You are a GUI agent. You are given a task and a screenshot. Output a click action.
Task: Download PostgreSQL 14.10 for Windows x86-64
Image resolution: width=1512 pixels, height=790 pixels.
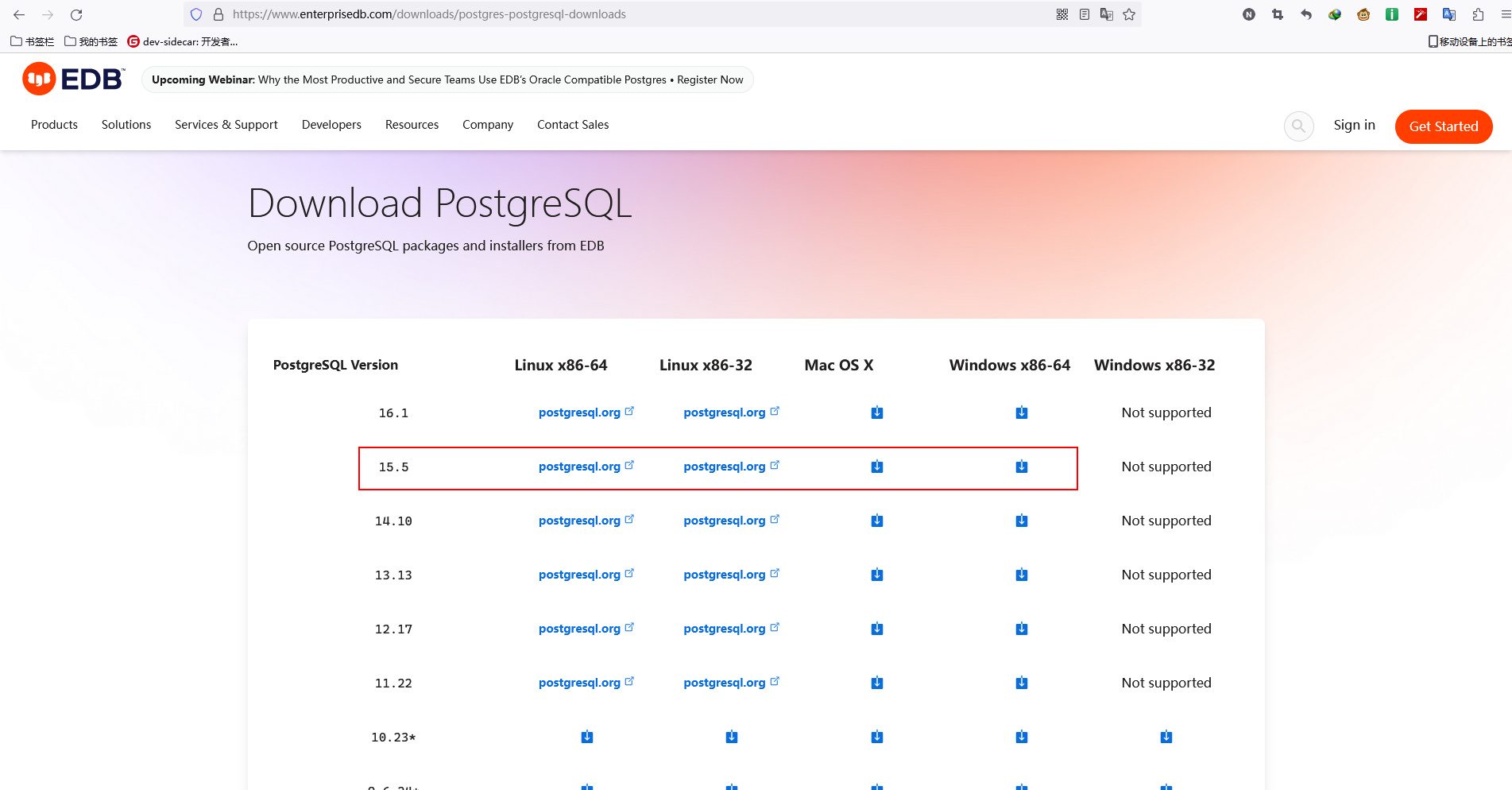click(x=1022, y=521)
